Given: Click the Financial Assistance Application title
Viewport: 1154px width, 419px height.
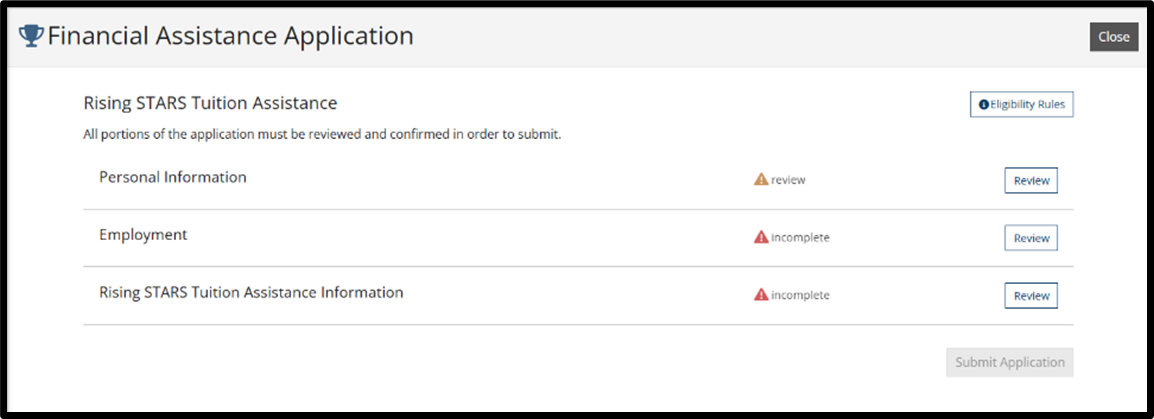Looking at the screenshot, I should point(230,35).
